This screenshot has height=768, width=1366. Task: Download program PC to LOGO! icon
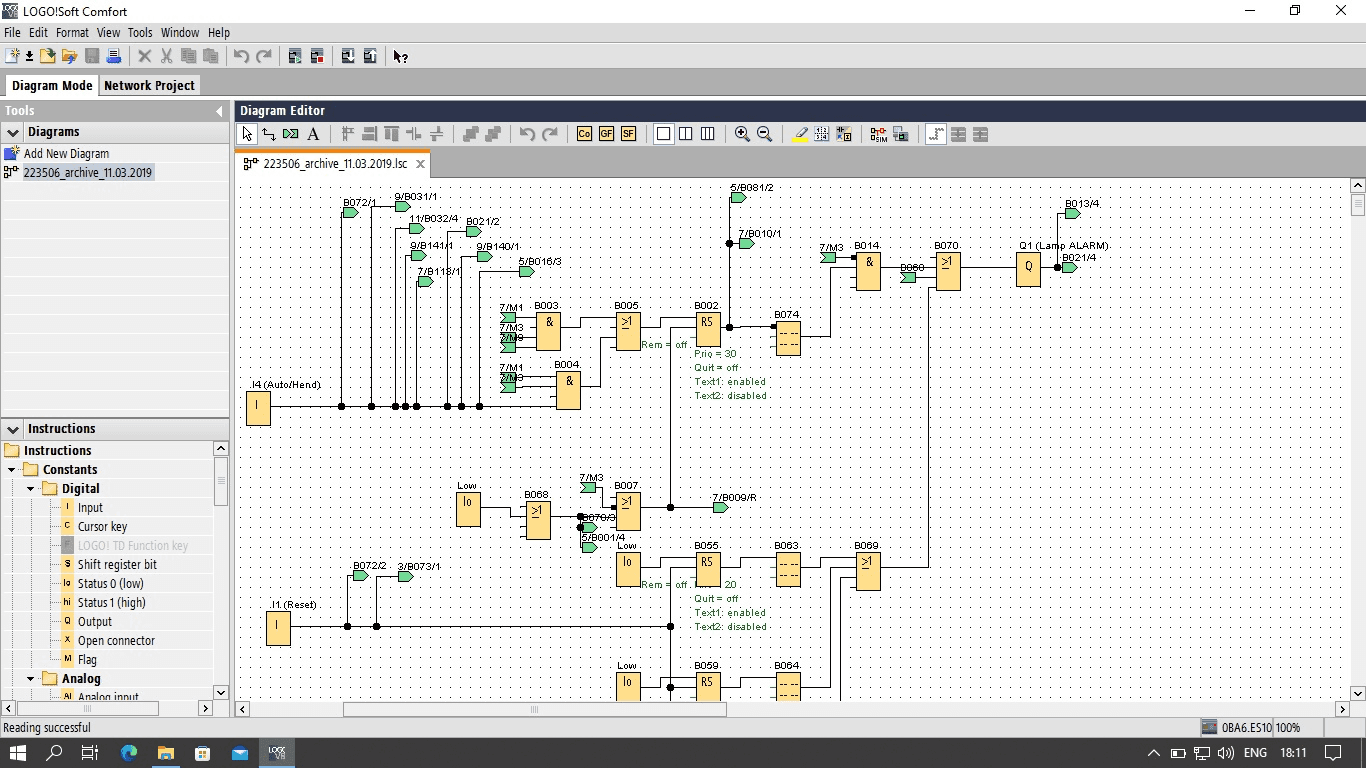click(348, 56)
